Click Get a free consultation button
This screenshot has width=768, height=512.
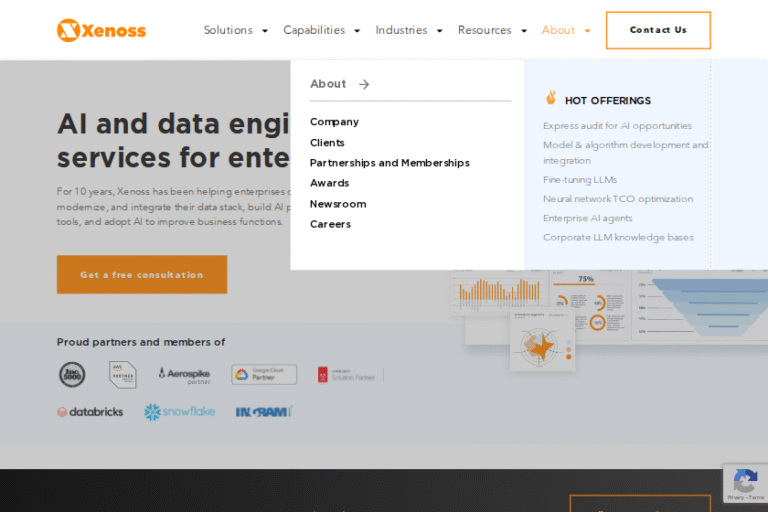tap(142, 275)
